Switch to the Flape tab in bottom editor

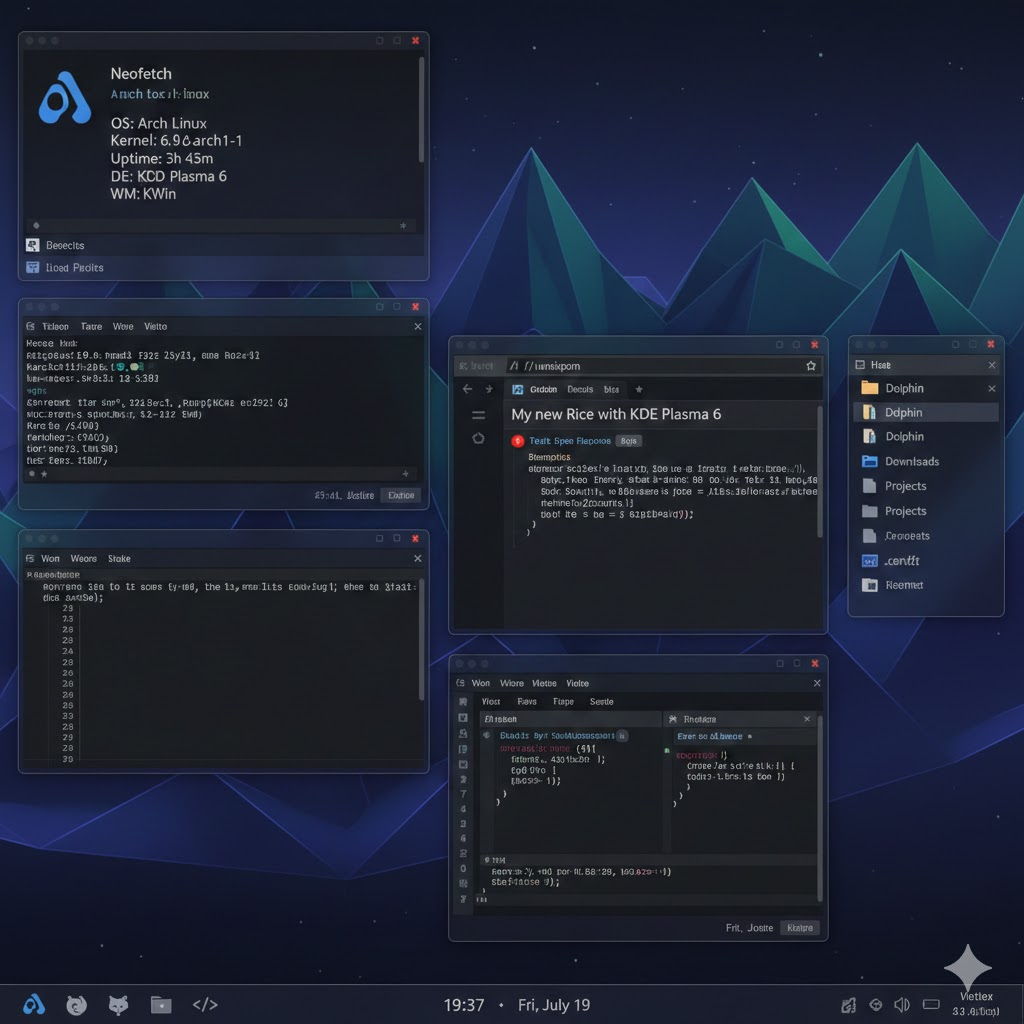563,702
